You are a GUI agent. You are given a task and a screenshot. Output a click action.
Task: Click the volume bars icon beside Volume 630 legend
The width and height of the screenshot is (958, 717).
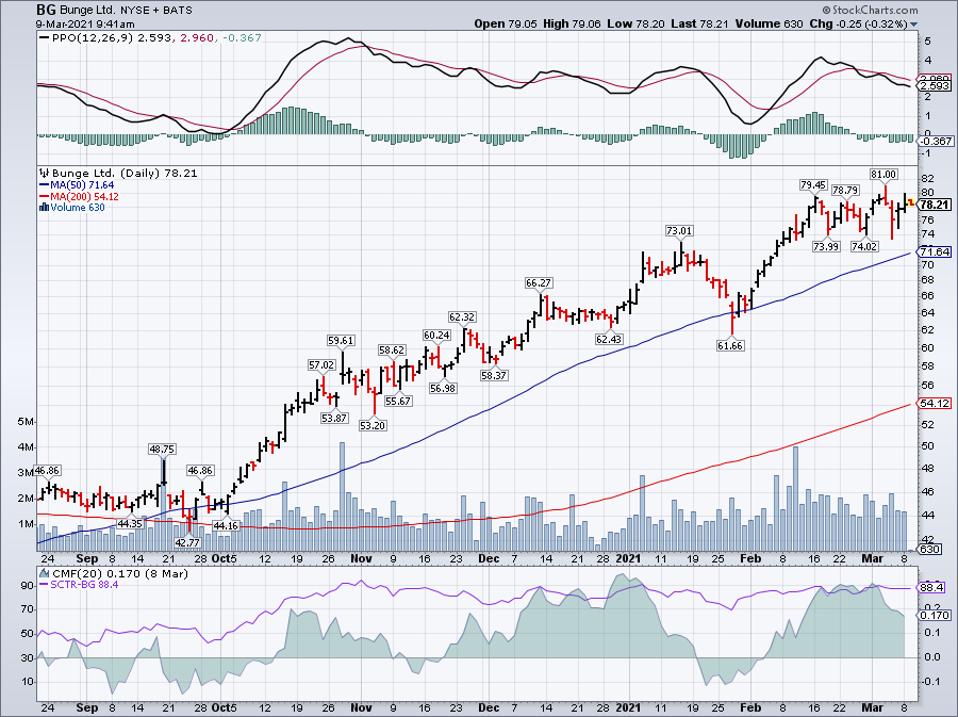(x=44, y=207)
